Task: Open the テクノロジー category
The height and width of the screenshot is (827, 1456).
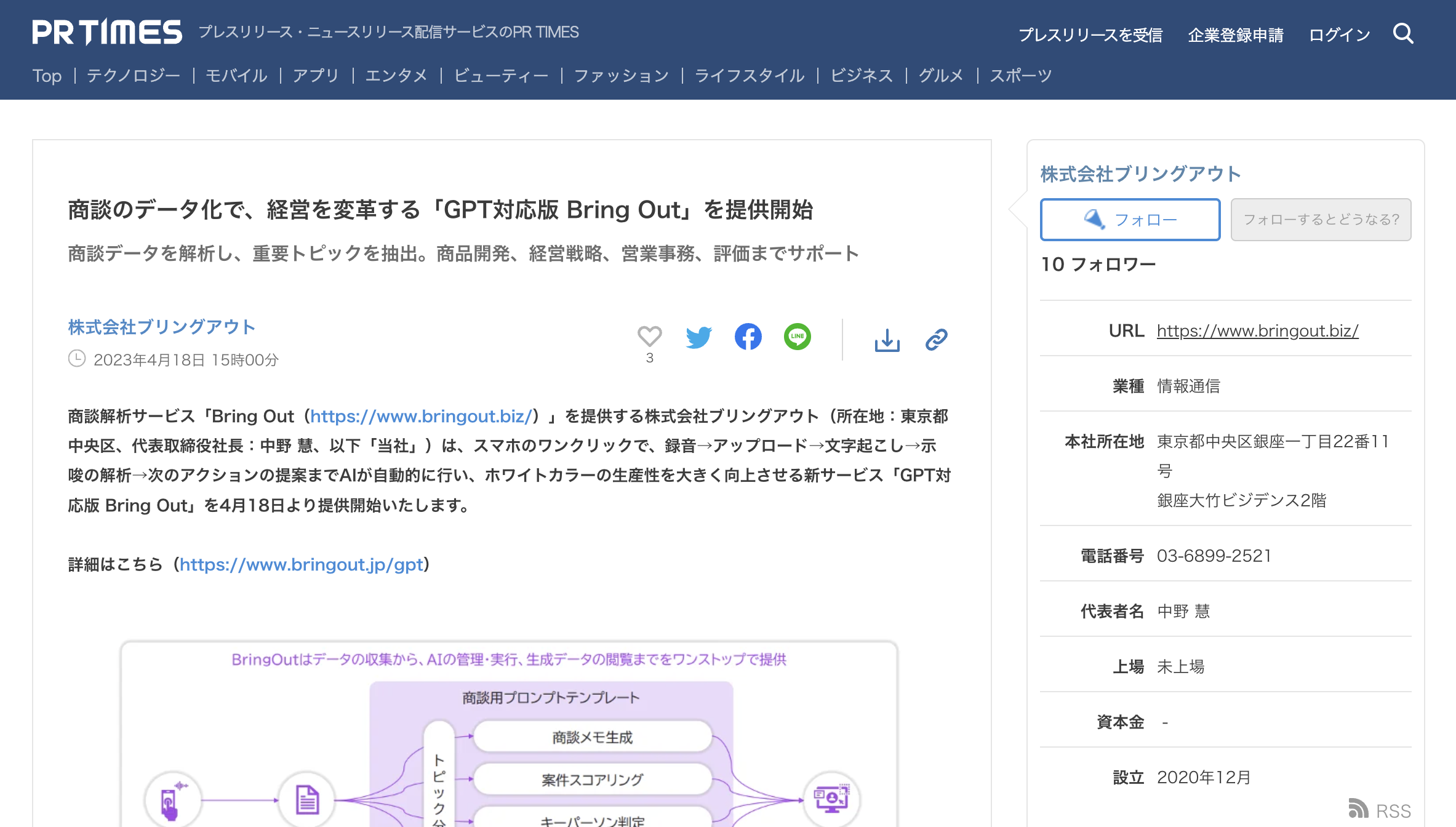Action: [134, 76]
